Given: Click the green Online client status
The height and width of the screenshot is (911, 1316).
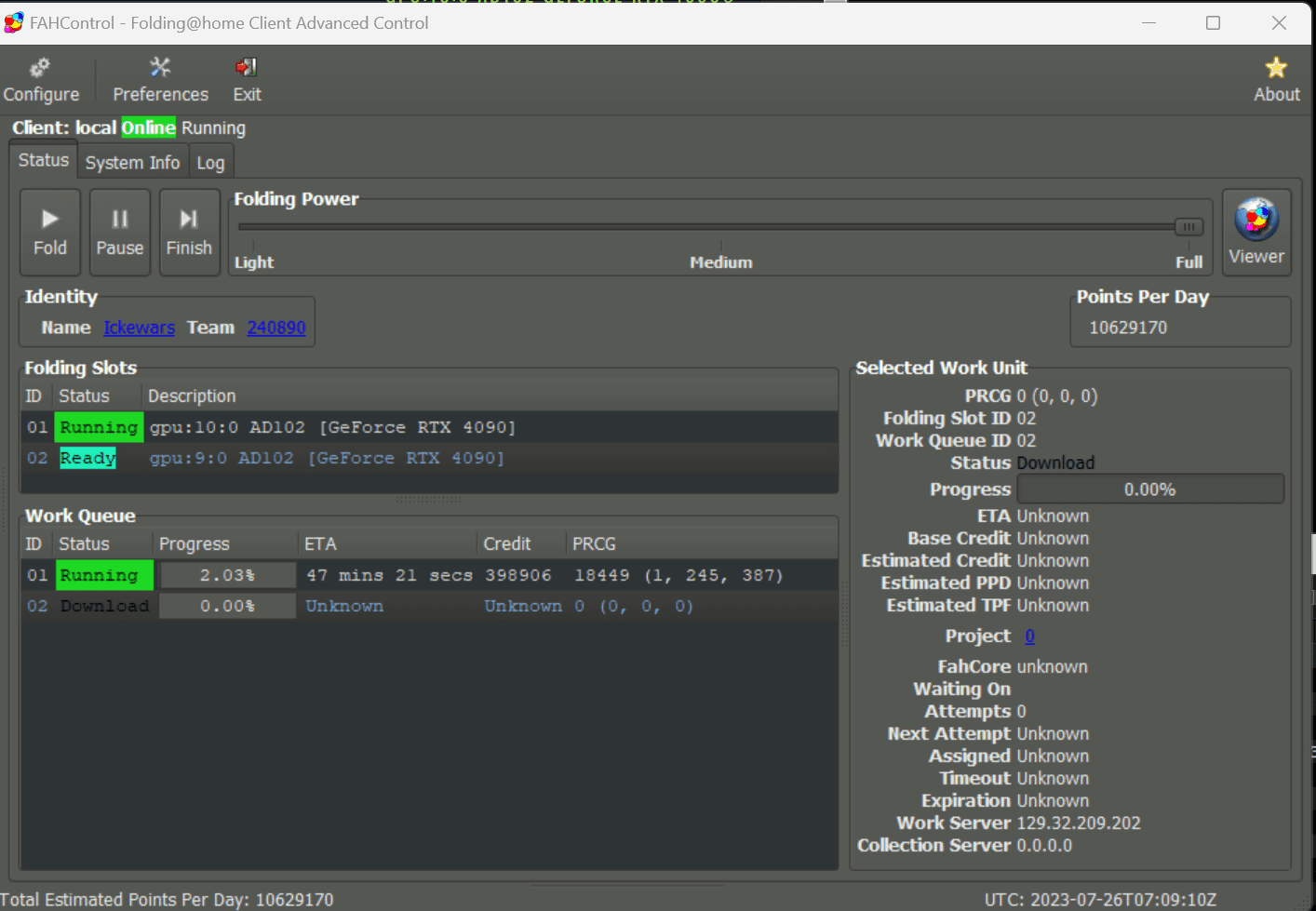Looking at the screenshot, I should (148, 127).
